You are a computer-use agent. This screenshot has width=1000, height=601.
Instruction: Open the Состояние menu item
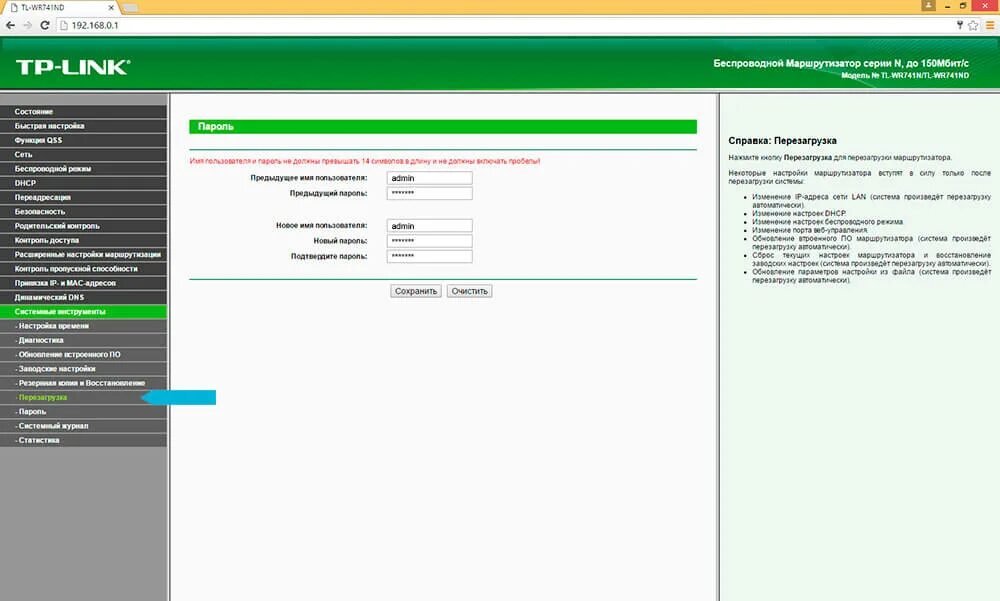pos(84,112)
